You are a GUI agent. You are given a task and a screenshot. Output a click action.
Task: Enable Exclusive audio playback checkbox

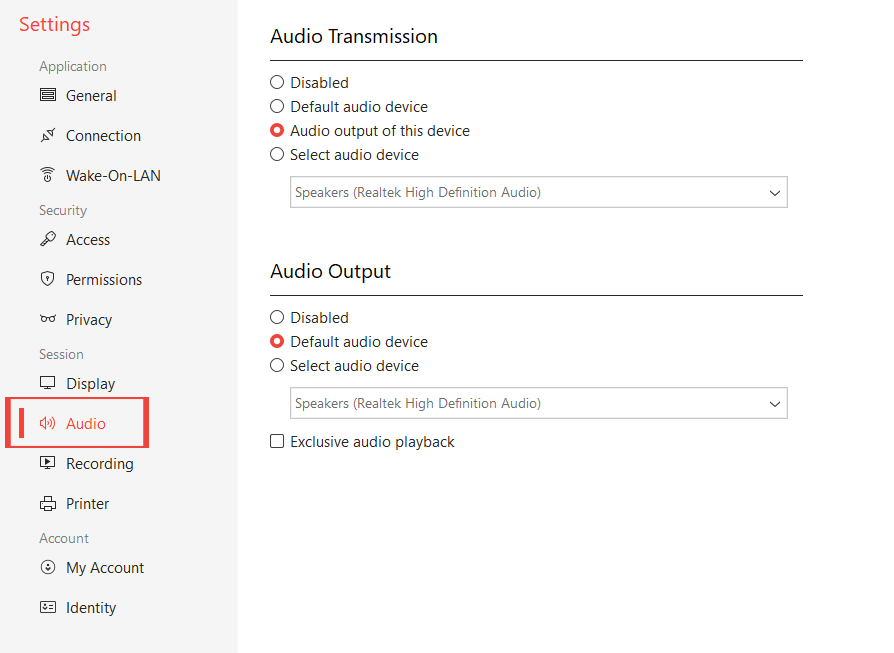(x=278, y=442)
